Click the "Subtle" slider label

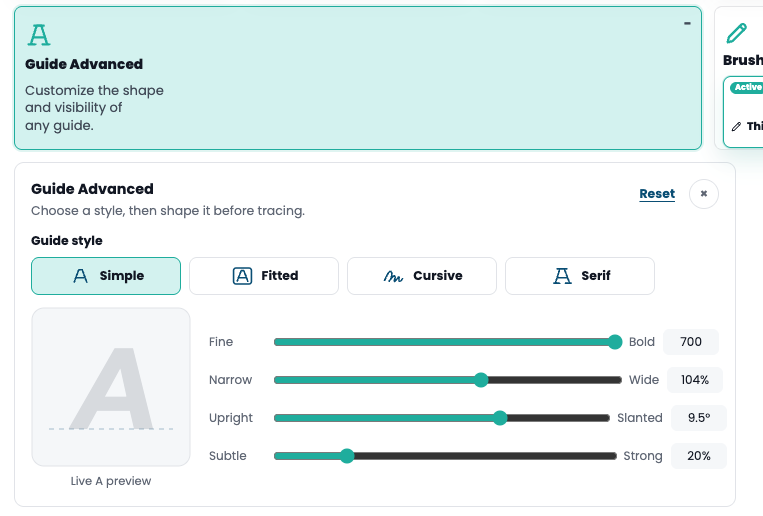[227, 456]
